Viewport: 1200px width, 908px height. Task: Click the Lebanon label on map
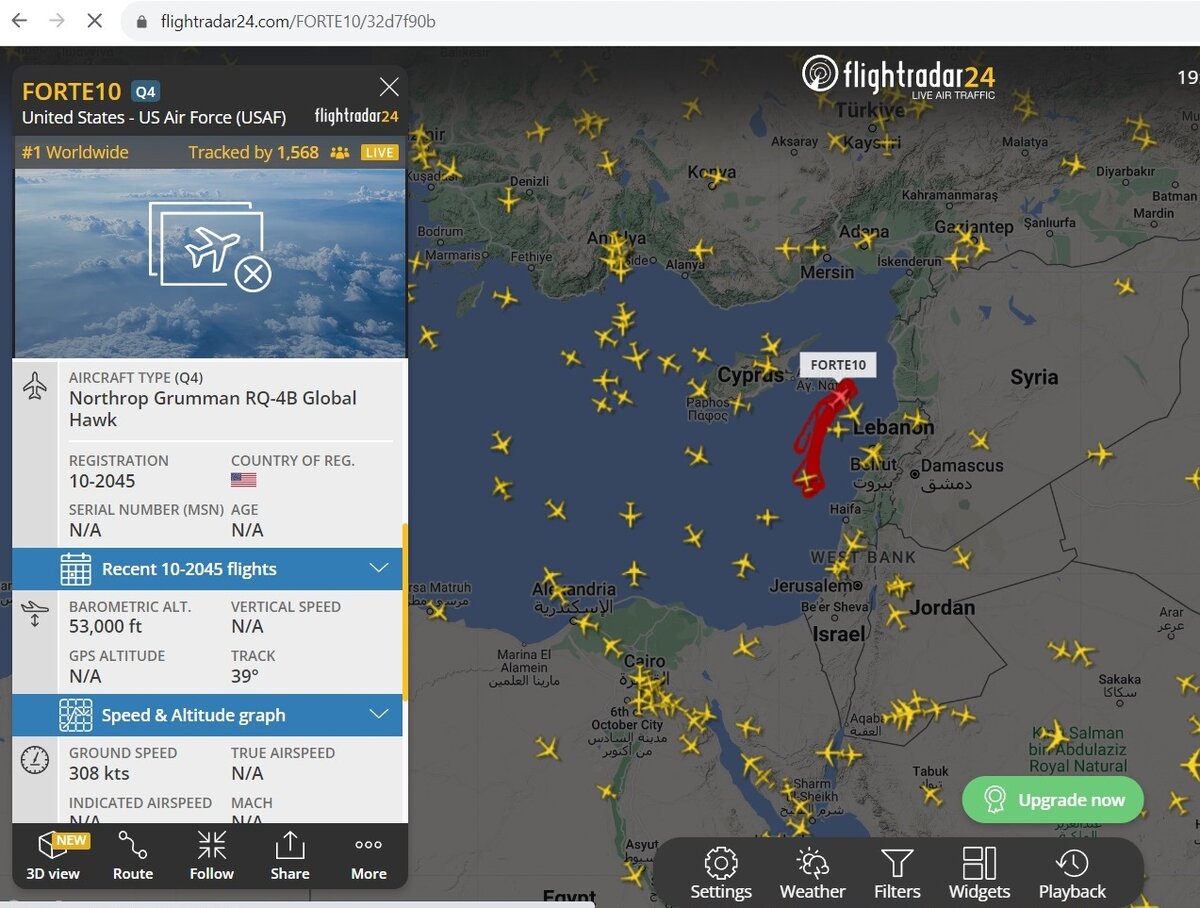tap(893, 428)
